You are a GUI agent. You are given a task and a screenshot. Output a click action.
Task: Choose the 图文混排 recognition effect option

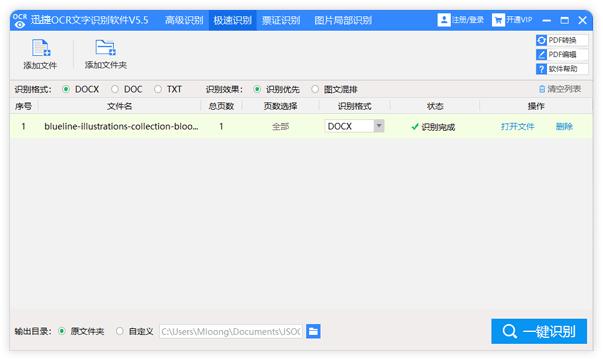pos(315,89)
